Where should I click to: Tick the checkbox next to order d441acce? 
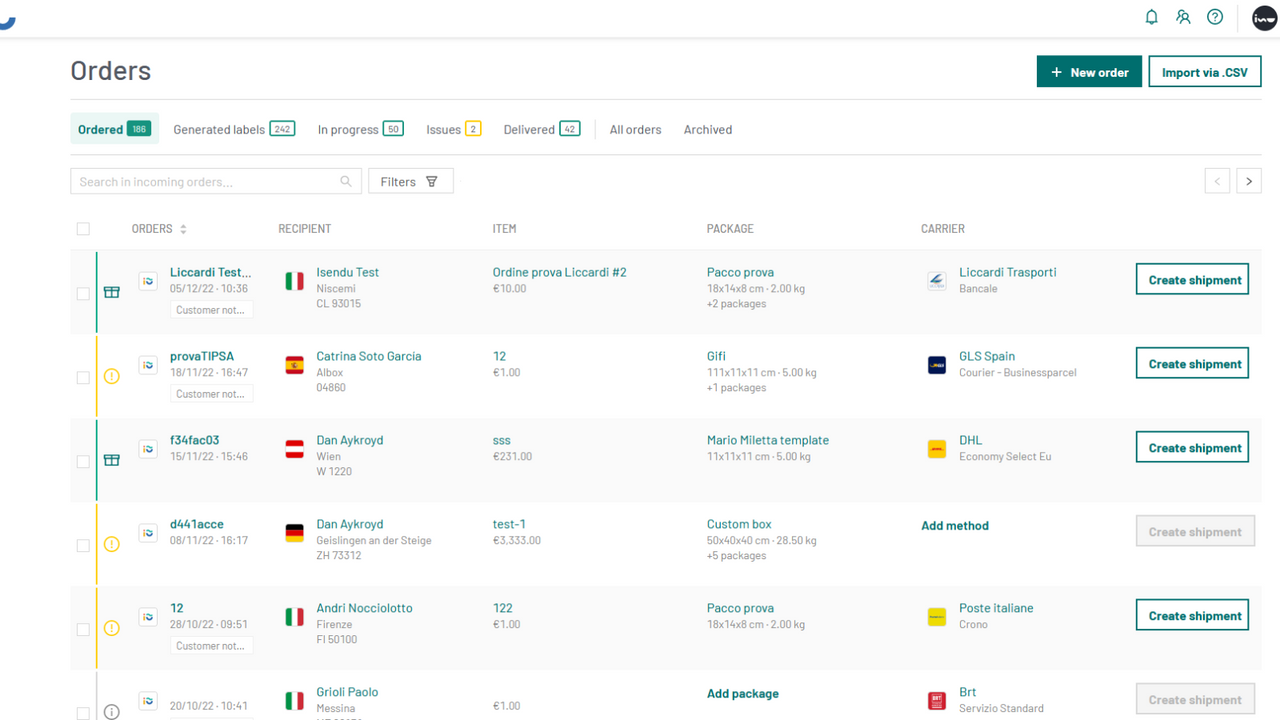83,545
